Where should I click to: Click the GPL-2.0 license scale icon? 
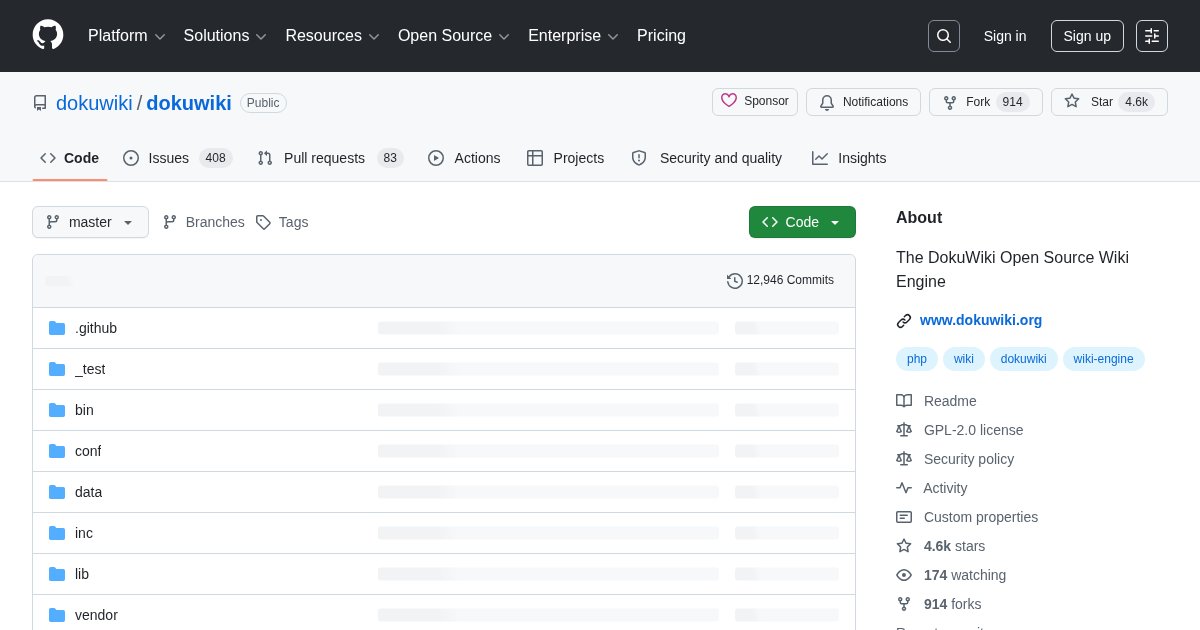pyautogui.click(x=904, y=430)
